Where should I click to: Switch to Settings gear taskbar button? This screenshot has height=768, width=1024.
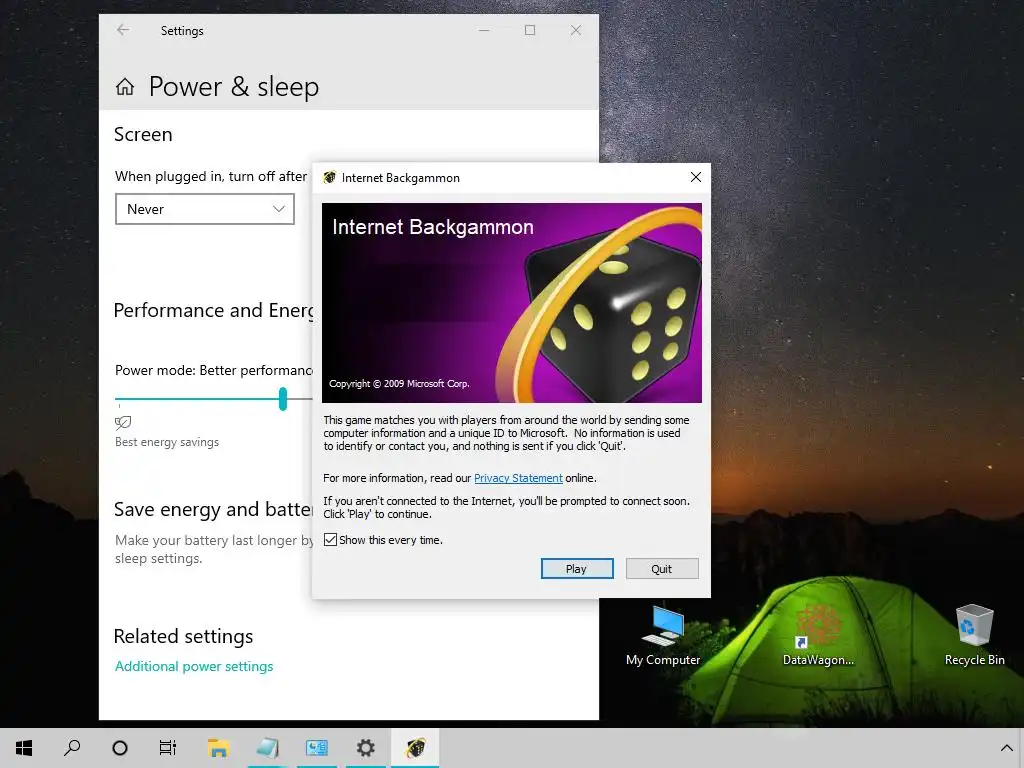click(x=365, y=748)
